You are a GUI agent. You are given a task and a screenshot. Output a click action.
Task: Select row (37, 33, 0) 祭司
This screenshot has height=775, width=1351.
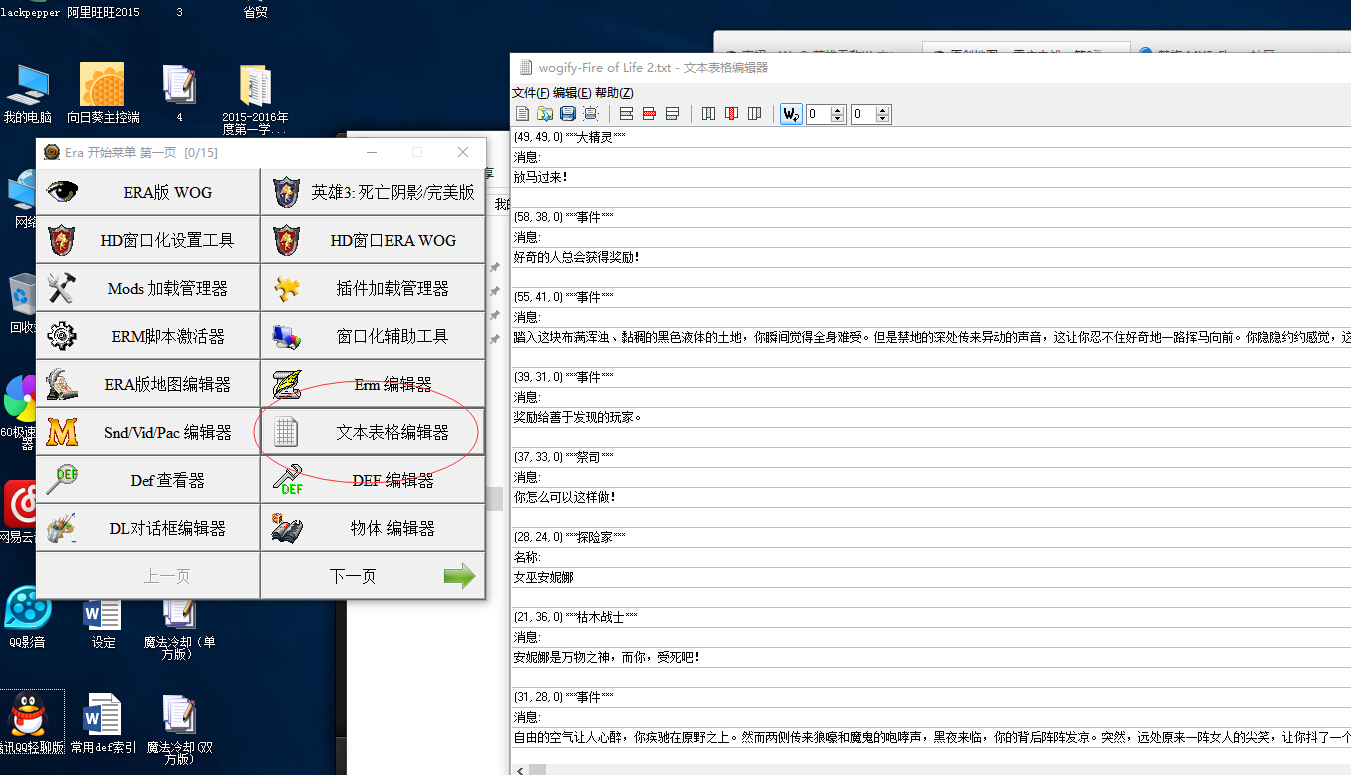coord(931,456)
